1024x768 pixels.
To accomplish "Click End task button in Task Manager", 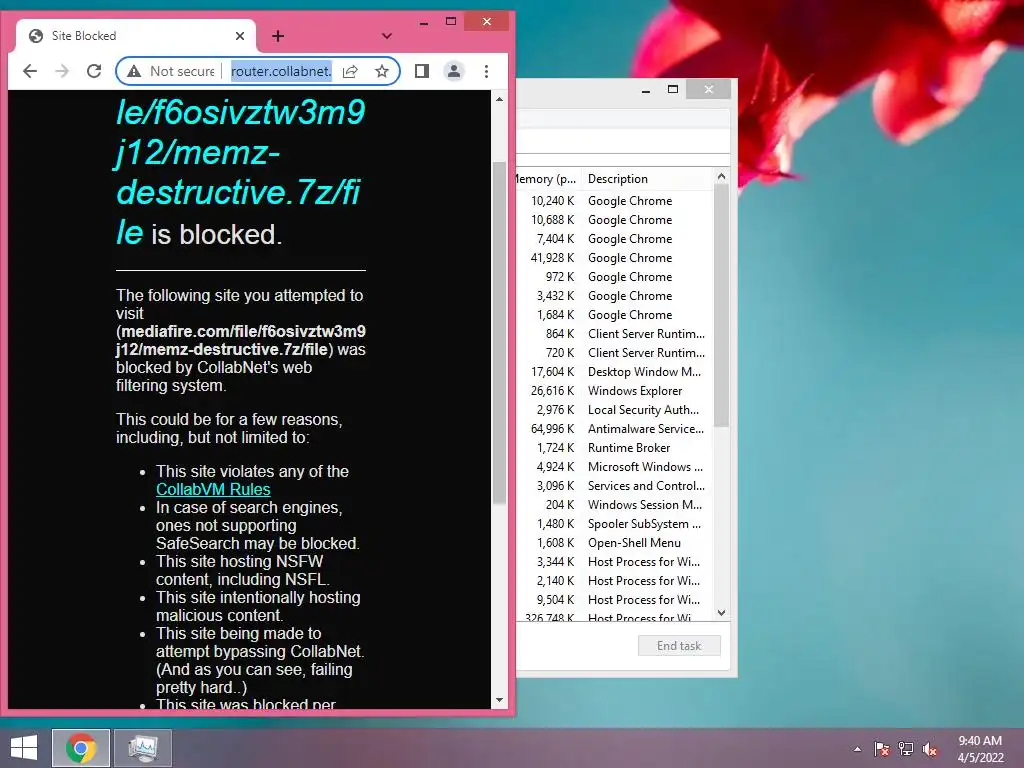I will pyautogui.click(x=679, y=646).
